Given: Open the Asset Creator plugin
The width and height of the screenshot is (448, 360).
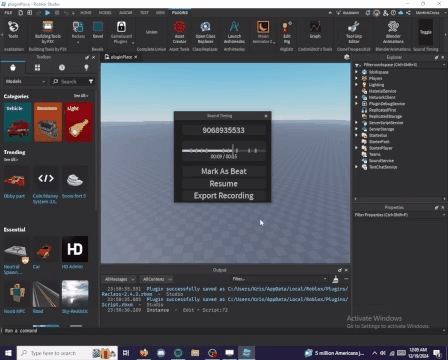Looking at the screenshot, I should point(179,32).
